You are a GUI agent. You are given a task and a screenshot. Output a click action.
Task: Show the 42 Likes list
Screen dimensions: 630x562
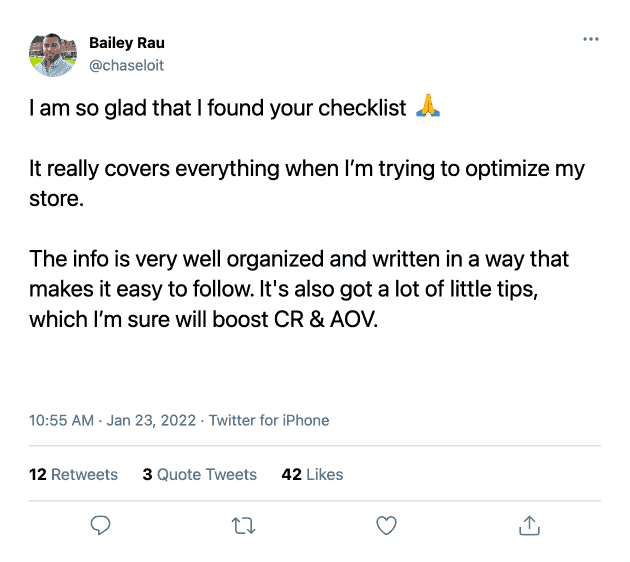coord(312,474)
